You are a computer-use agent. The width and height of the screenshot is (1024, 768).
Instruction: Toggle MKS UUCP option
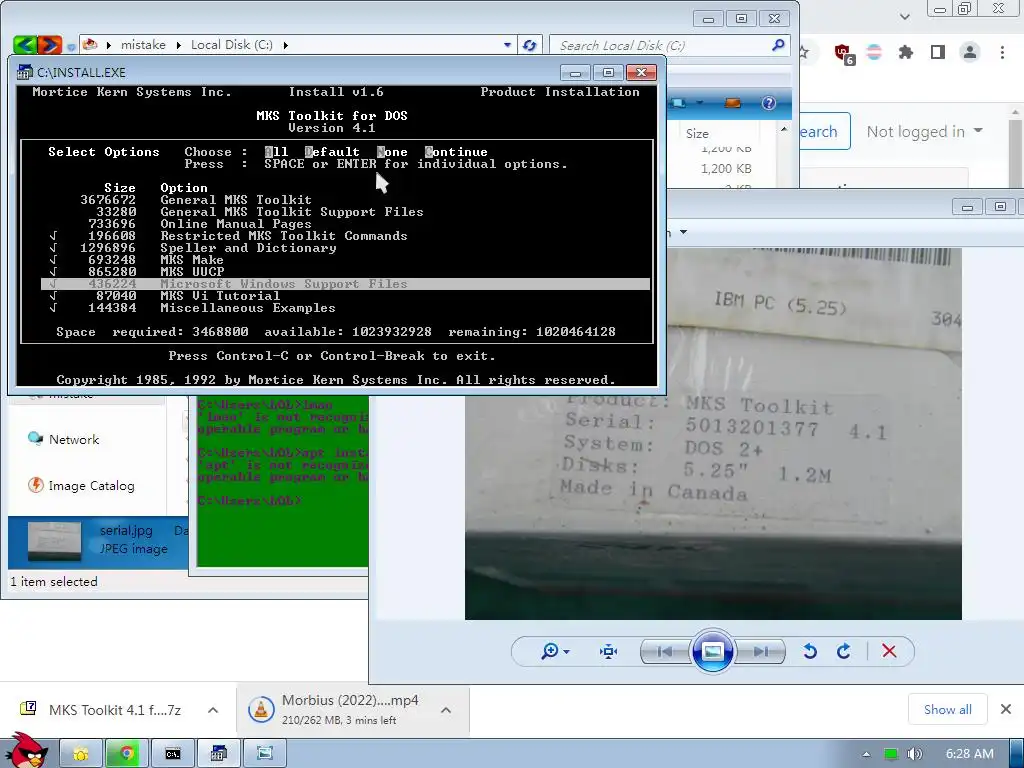tap(345, 272)
